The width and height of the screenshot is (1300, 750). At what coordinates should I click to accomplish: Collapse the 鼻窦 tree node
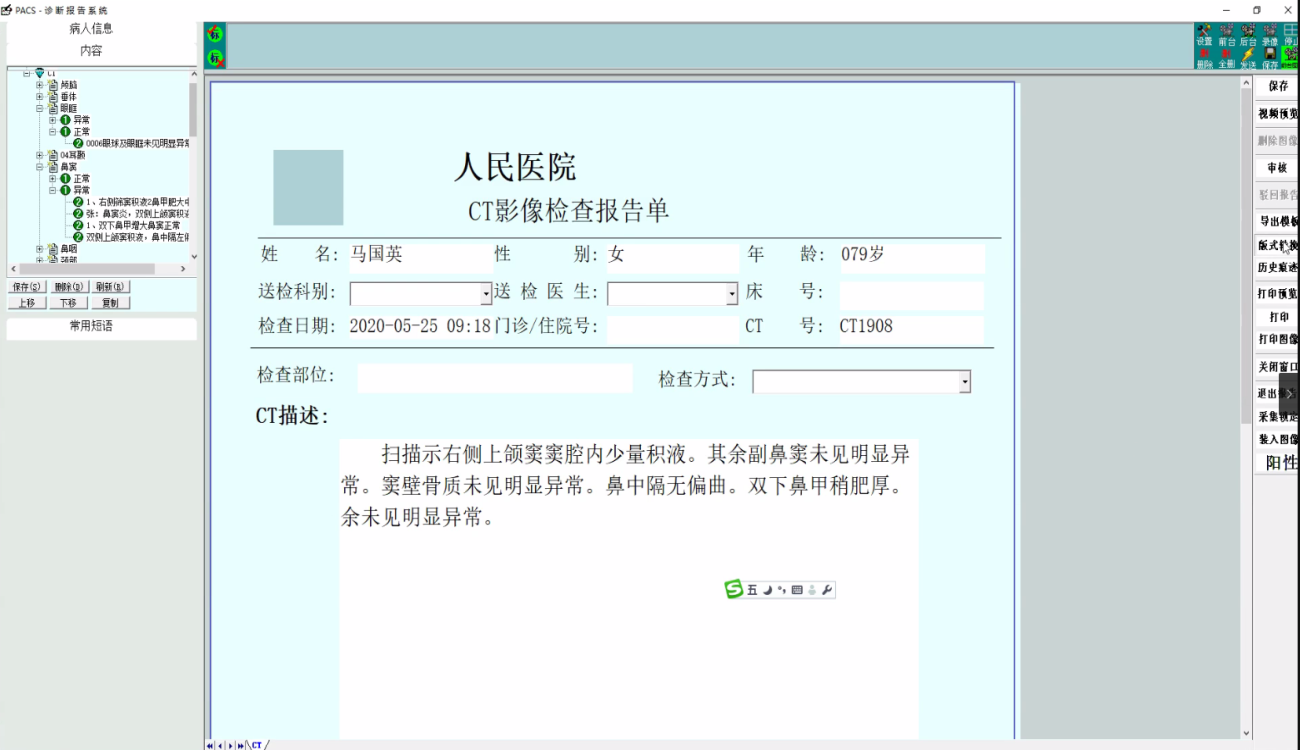click(x=40, y=167)
